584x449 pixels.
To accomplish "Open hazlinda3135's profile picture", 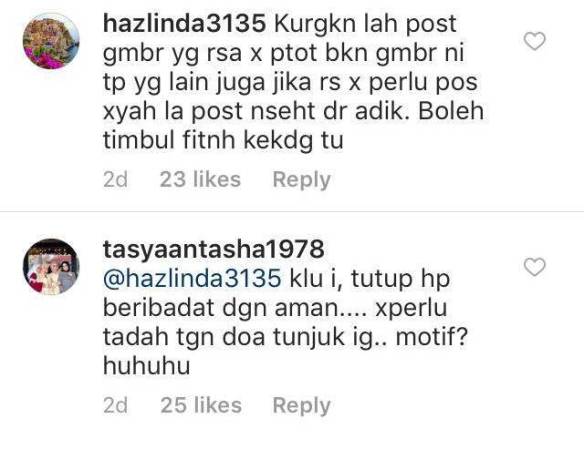I will point(51,41).
